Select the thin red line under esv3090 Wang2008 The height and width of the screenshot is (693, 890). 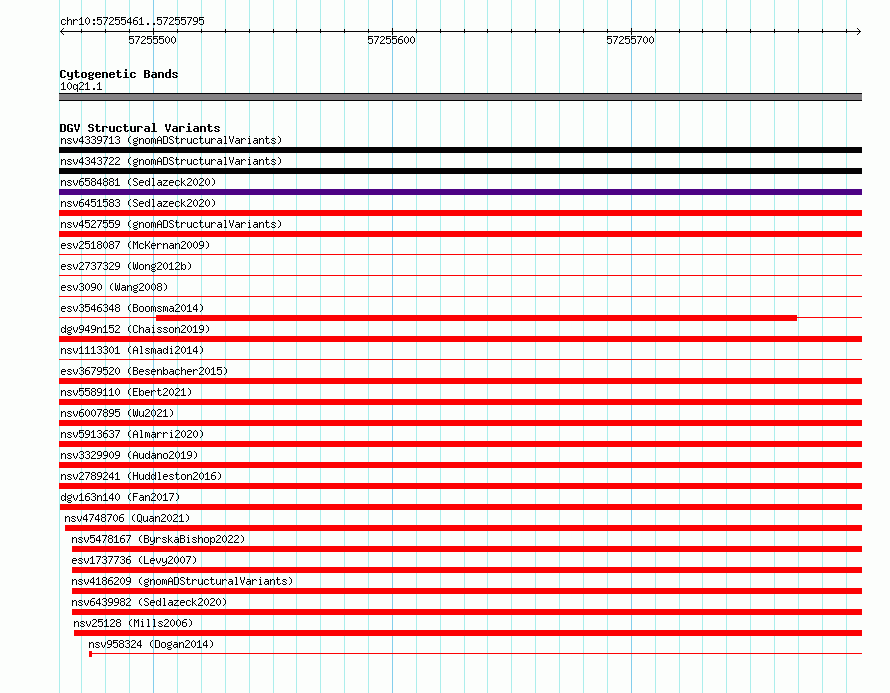pos(460,296)
